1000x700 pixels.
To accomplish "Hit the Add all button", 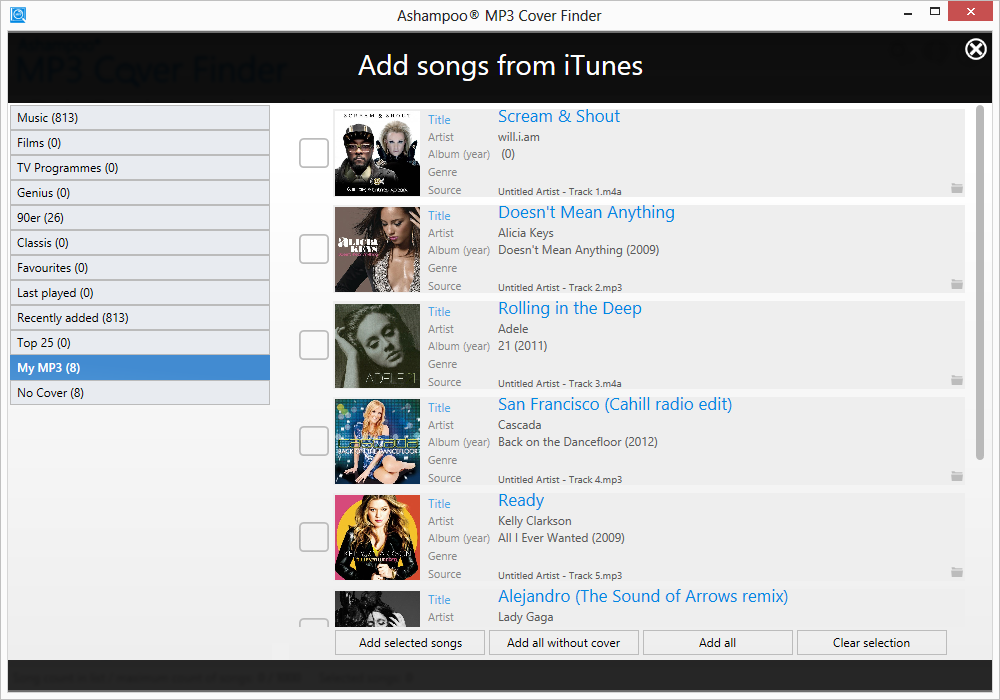I will point(717,643).
